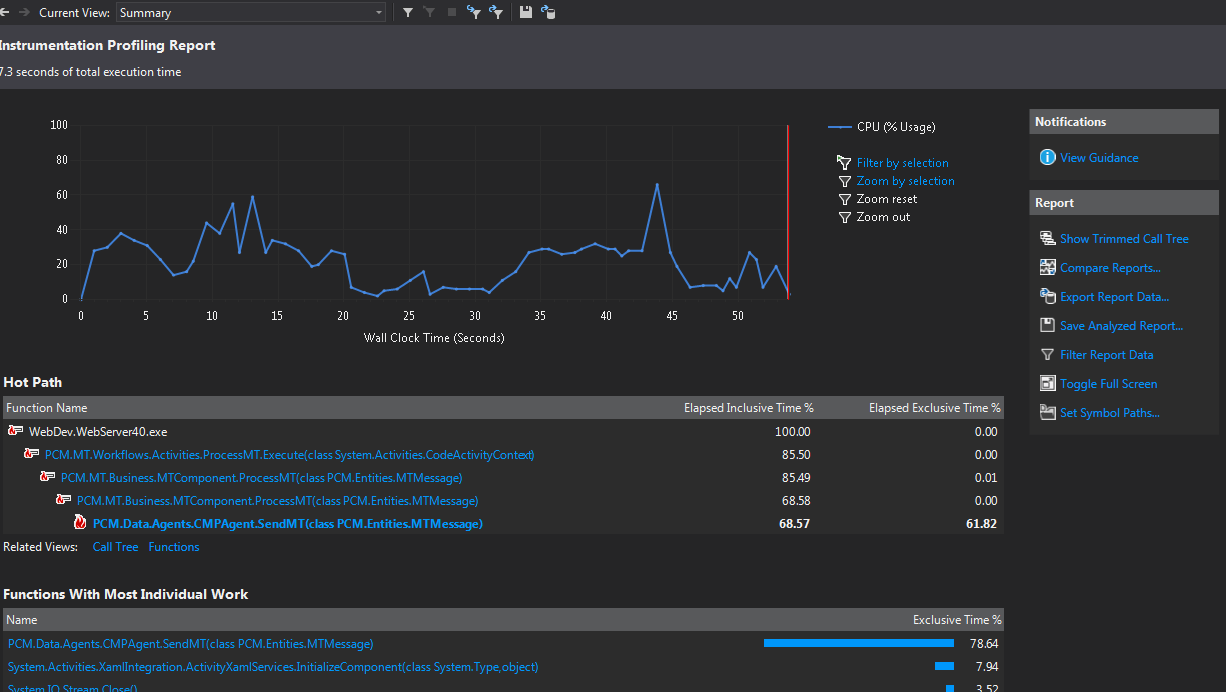
Task: Click the Show Trimmed Call Tree icon
Action: pyautogui.click(x=1047, y=238)
